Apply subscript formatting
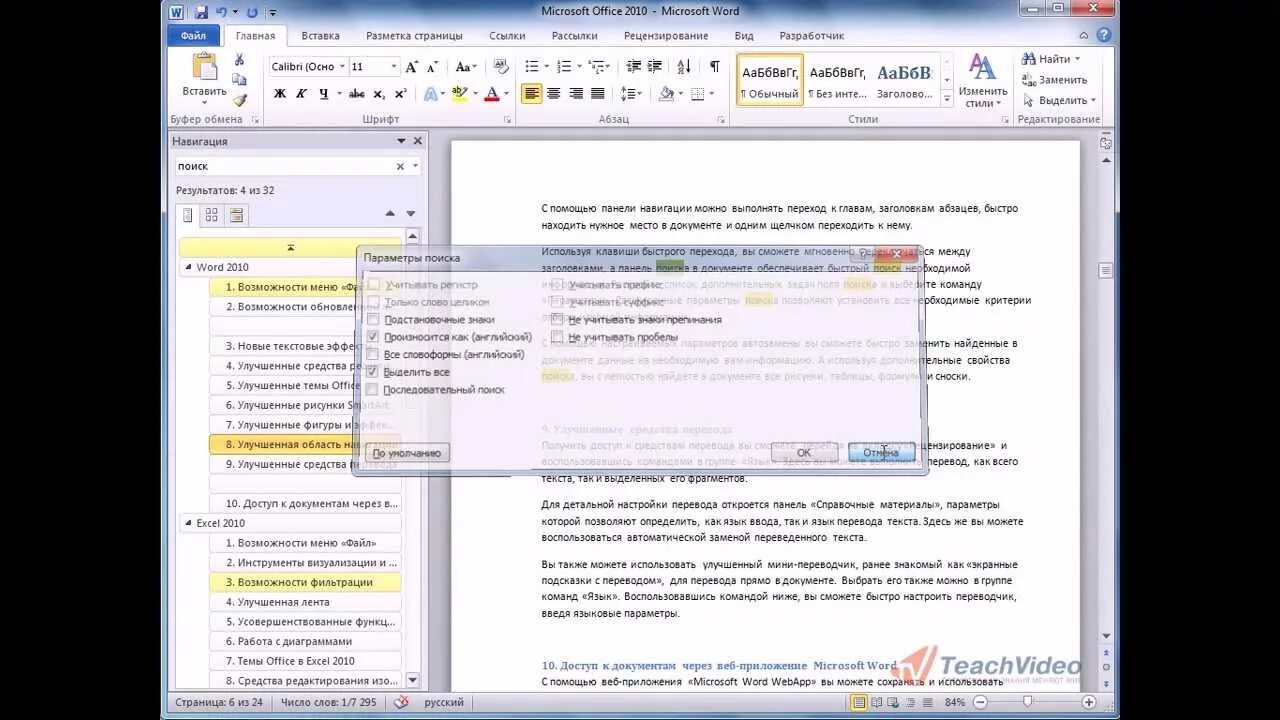 click(x=379, y=94)
